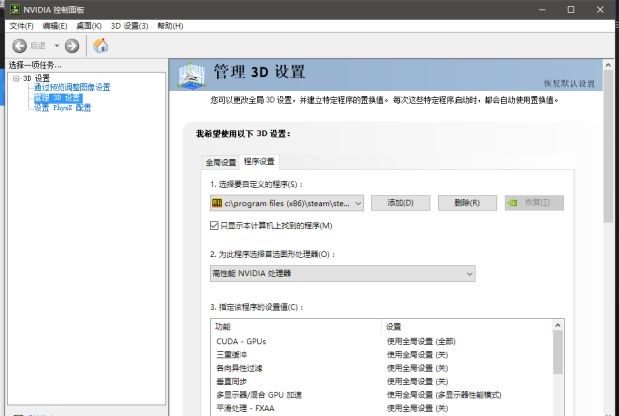Click the settings list scroll up arrow
This screenshot has width=619, height=416.
tap(558, 325)
